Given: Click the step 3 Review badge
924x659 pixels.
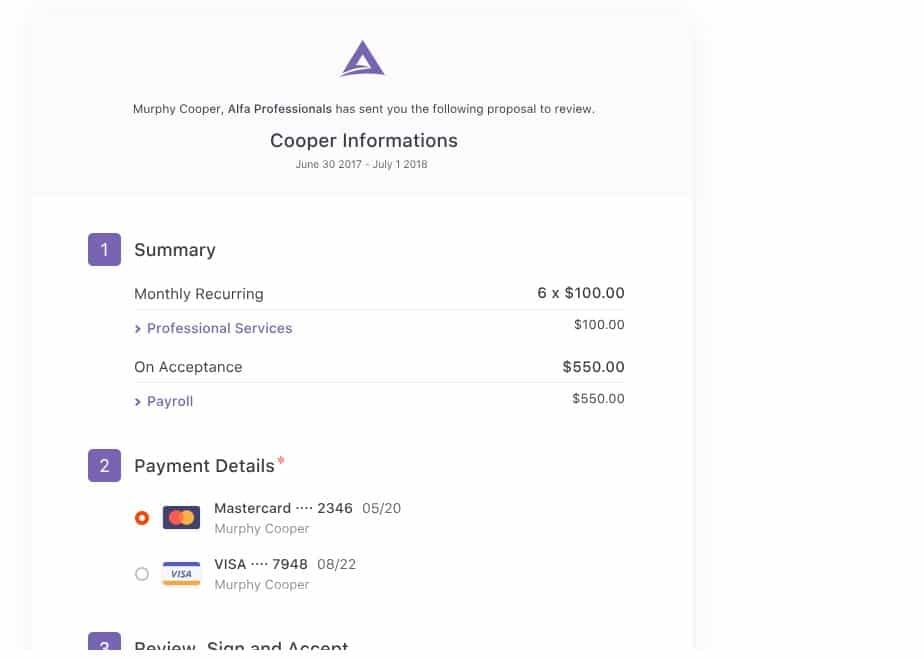Looking at the screenshot, I should (x=104, y=645).
